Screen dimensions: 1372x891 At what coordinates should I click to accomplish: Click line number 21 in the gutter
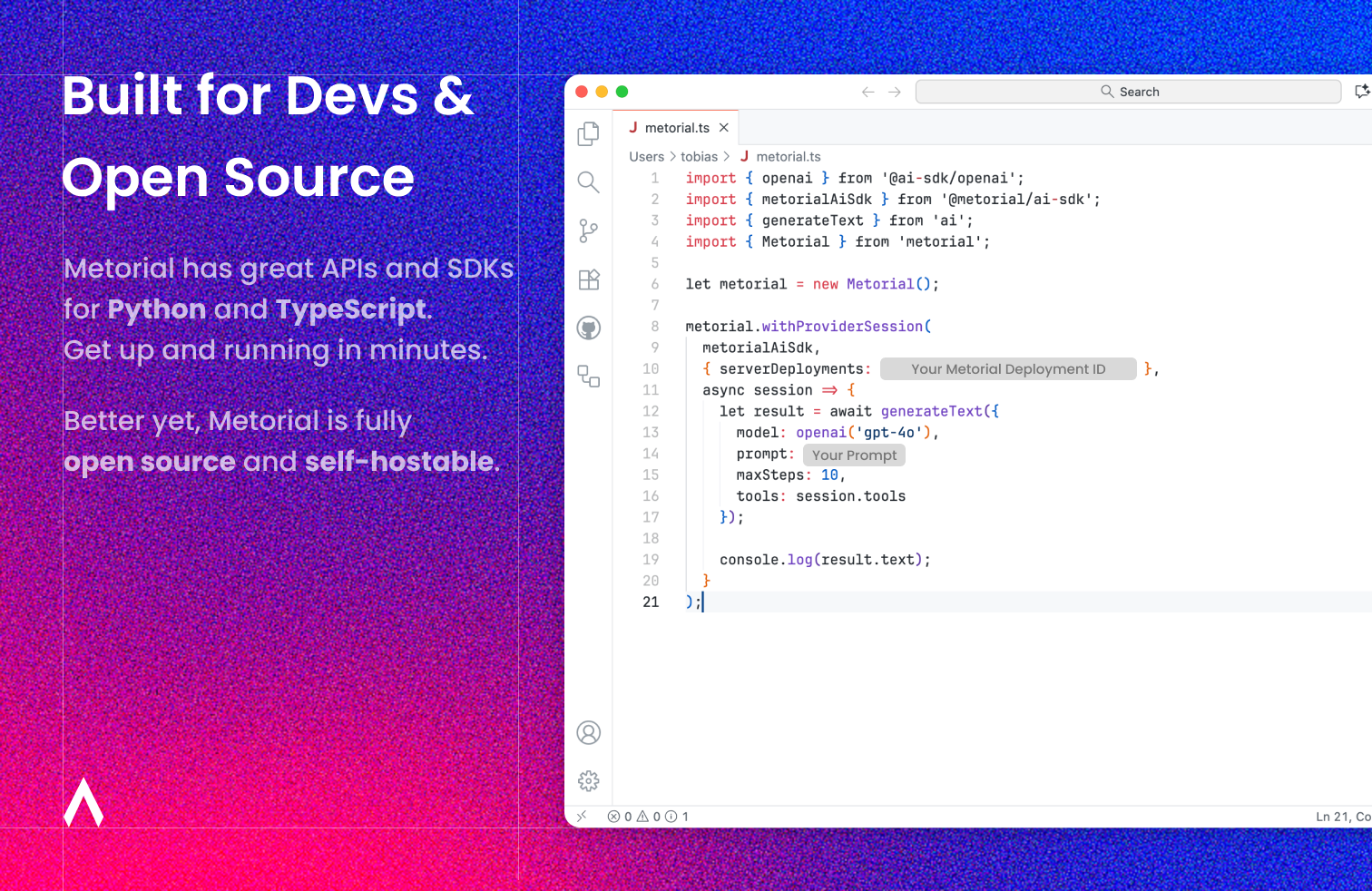651,602
